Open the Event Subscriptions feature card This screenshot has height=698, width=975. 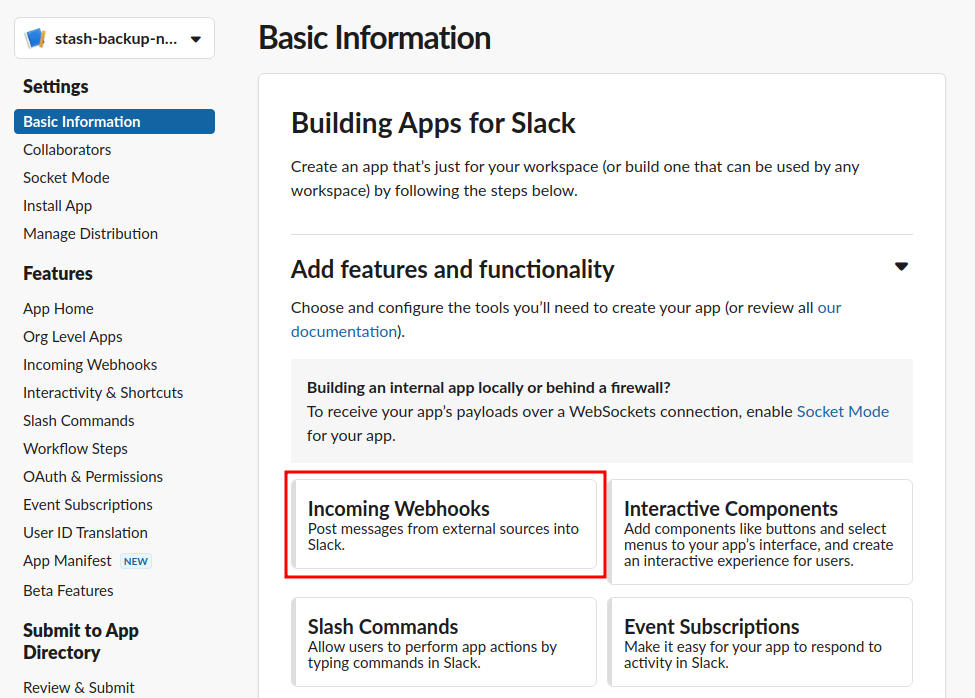point(760,642)
